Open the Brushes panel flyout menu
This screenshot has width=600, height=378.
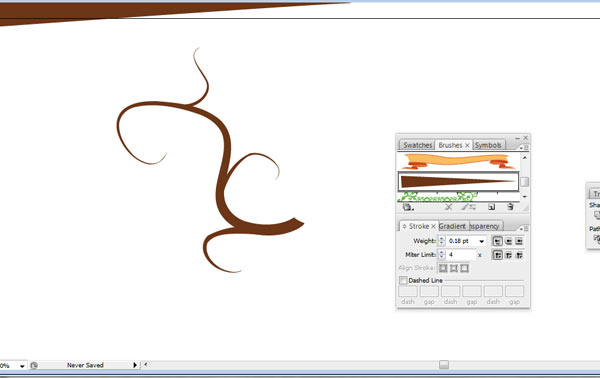tap(524, 147)
